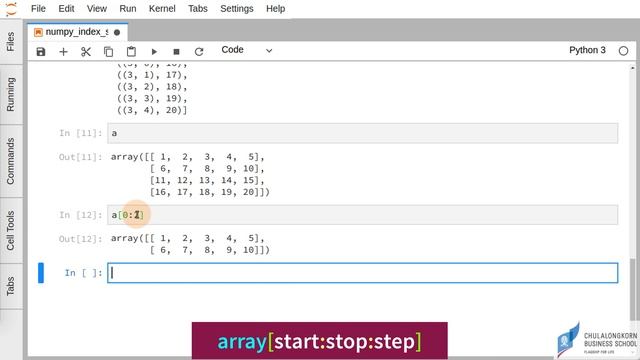Screen dimensions: 640x360
Task: Click the notebook icon on the numpy_index tab
Action: coord(38,32)
